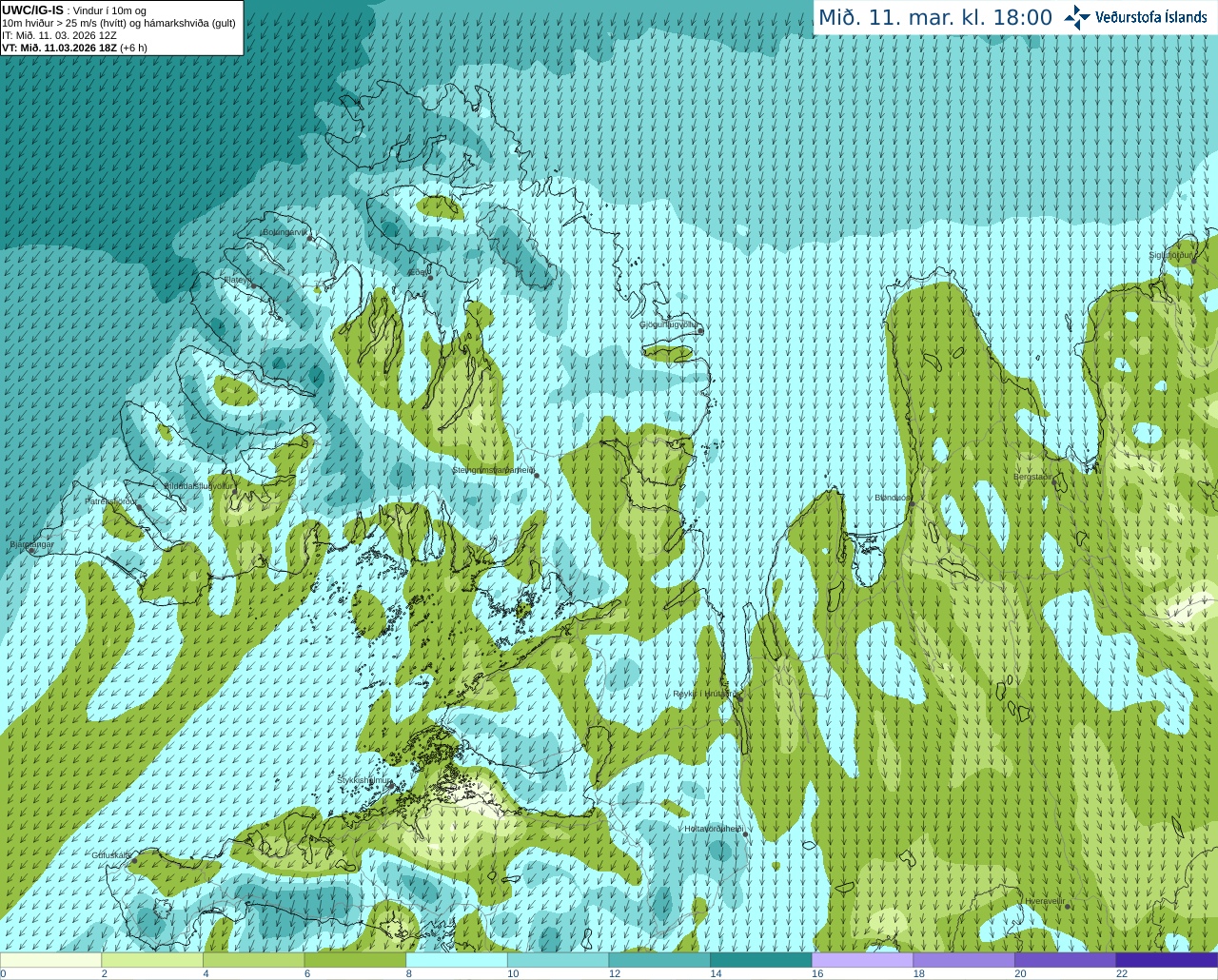Click the 20–22 m/s violet swatch

(x=1066, y=960)
